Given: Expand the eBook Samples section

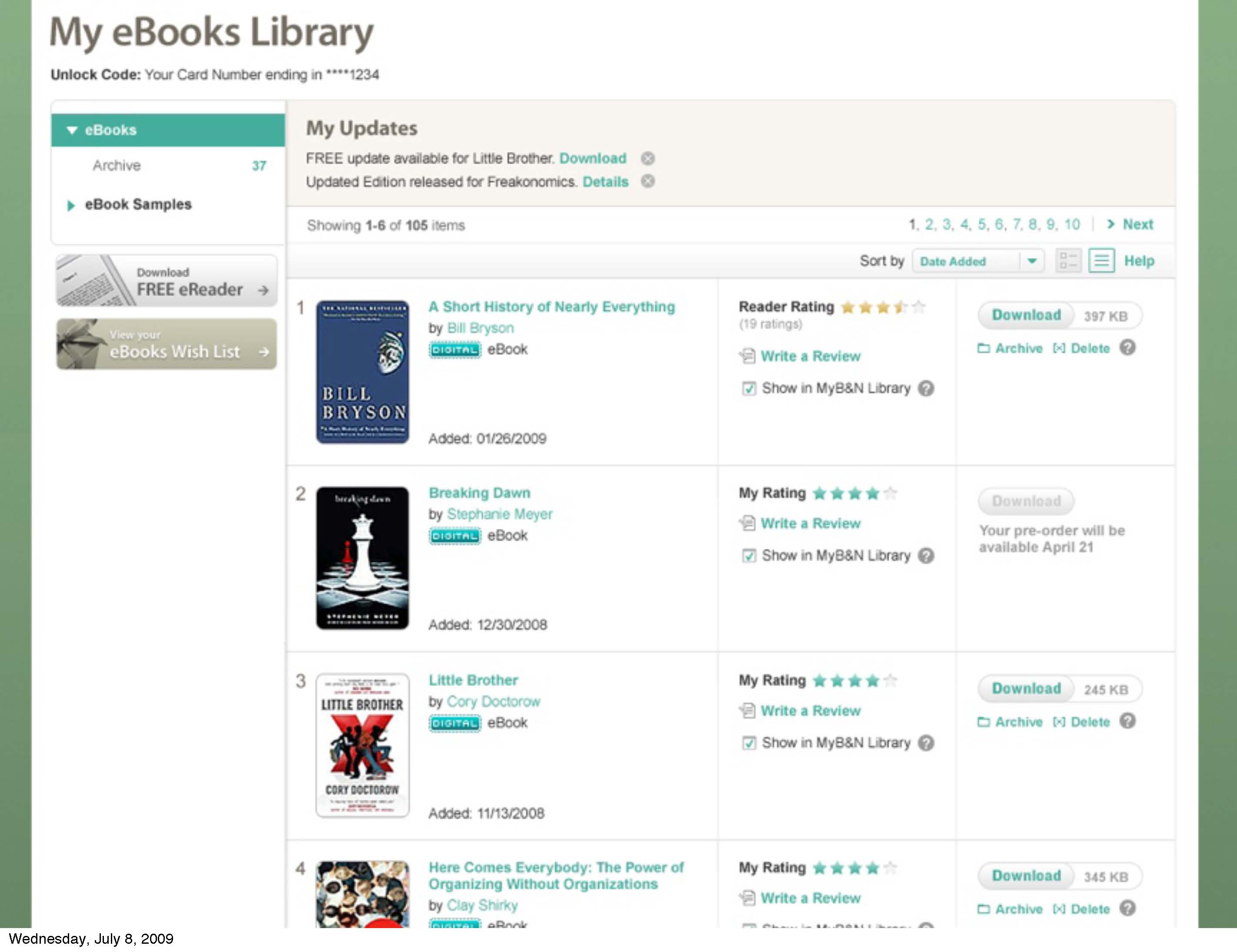Looking at the screenshot, I should (71, 204).
